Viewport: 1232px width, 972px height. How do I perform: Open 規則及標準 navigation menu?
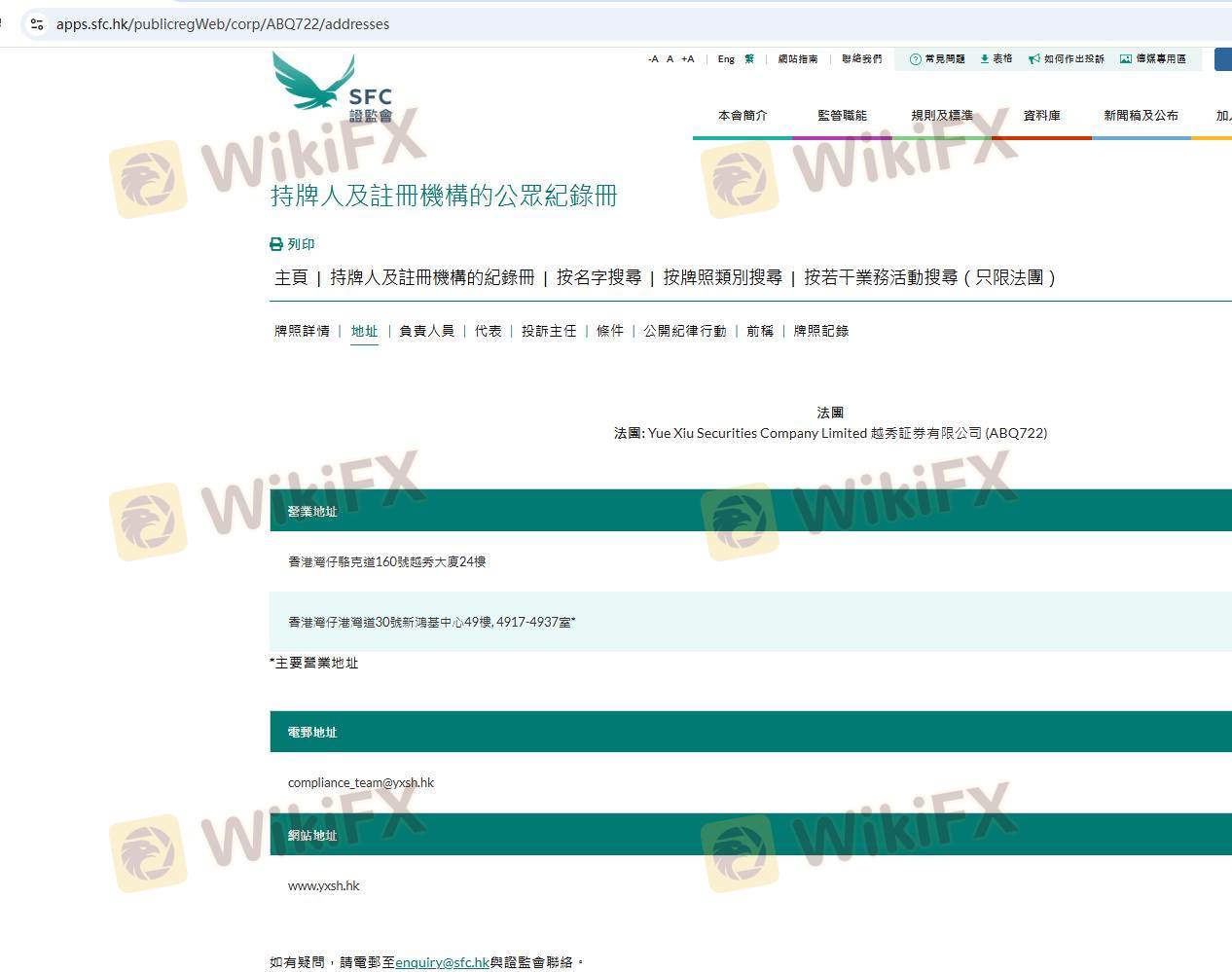coord(942,116)
